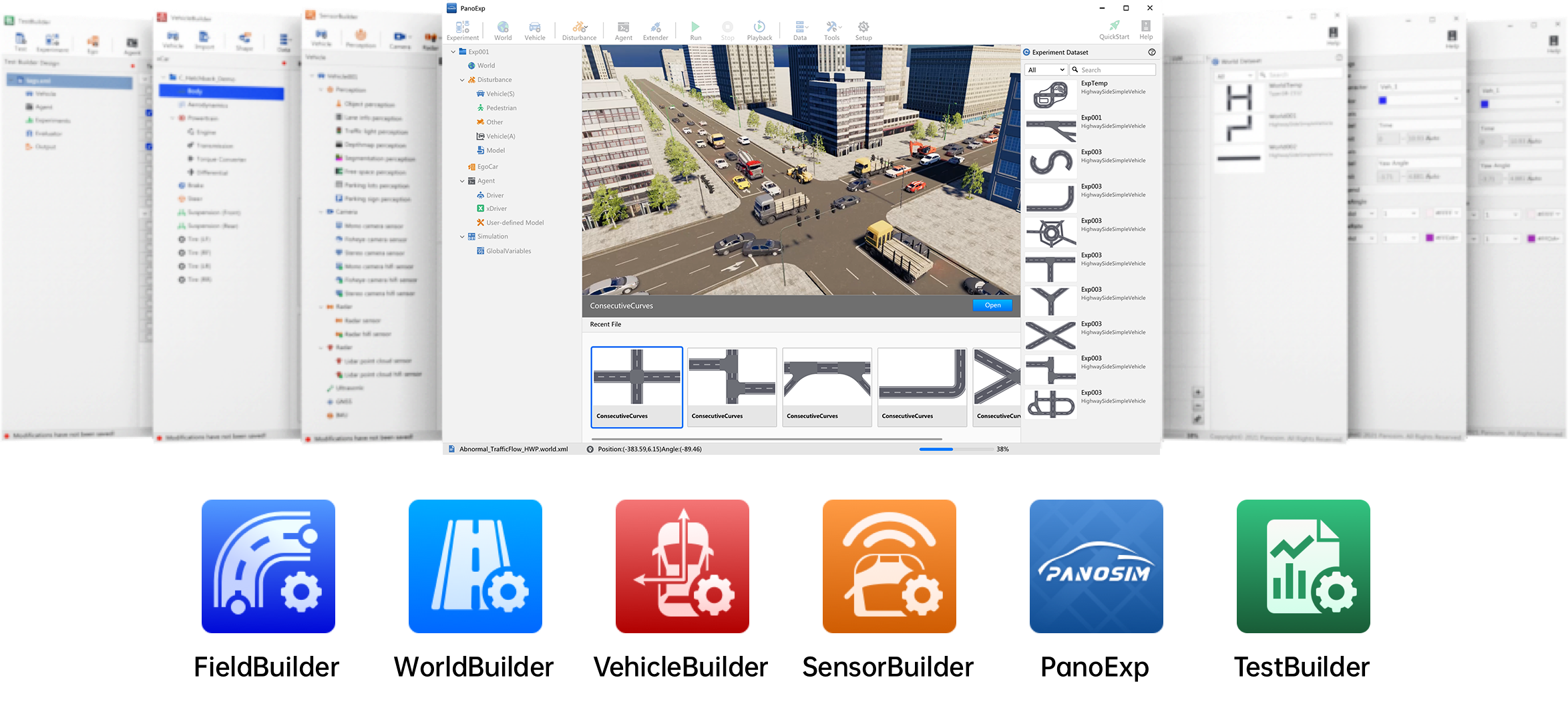This screenshot has width=1568, height=704.
Task: Open the PanoSim blue car logo icon
Action: coord(1096,566)
